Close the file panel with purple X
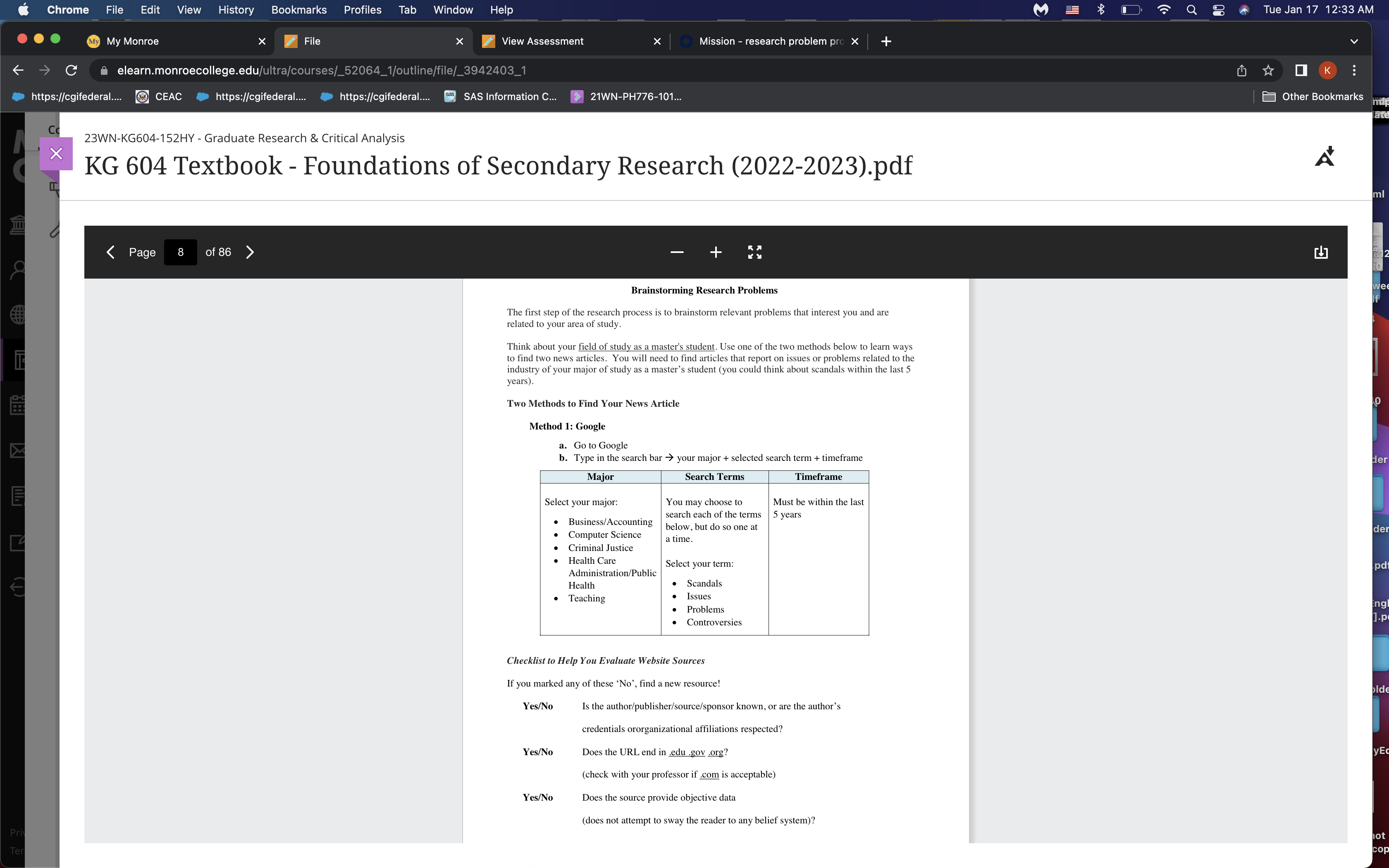Image resolution: width=1389 pixels, height=868 pixels. click(56, 154)
